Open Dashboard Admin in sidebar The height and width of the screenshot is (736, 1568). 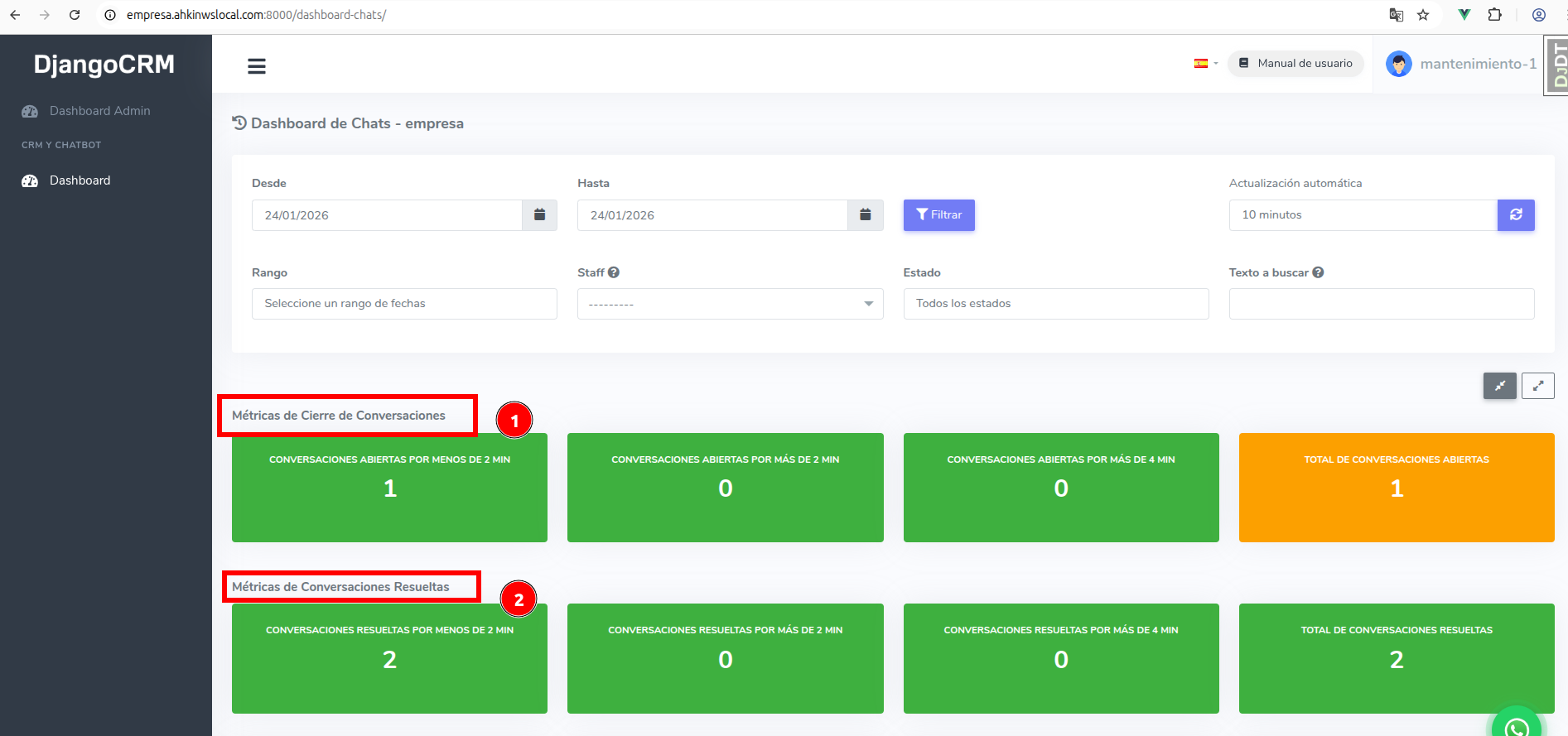click(99, 111)
